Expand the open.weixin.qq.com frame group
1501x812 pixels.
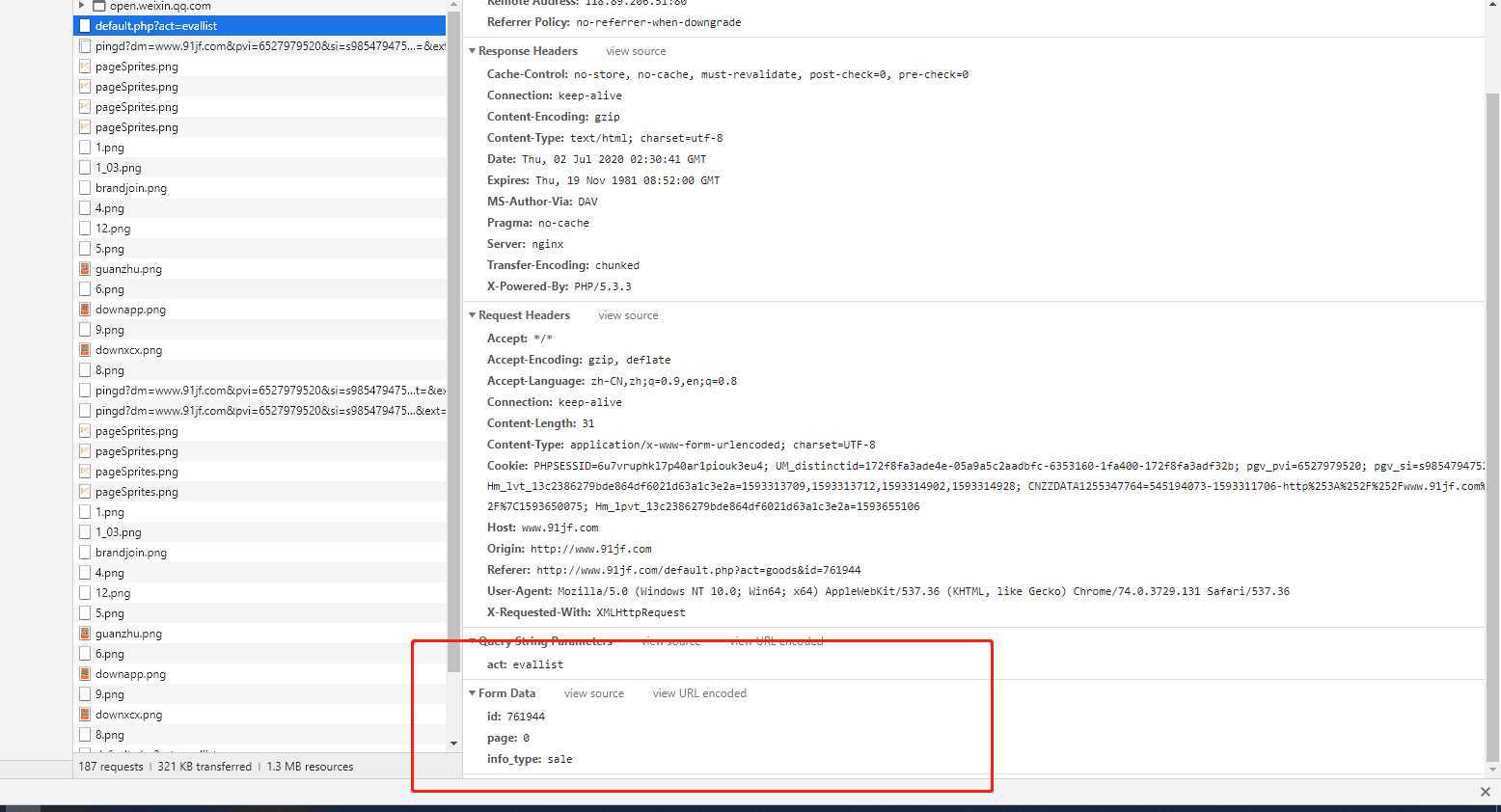pyautogui.click(x=82, y=6)
